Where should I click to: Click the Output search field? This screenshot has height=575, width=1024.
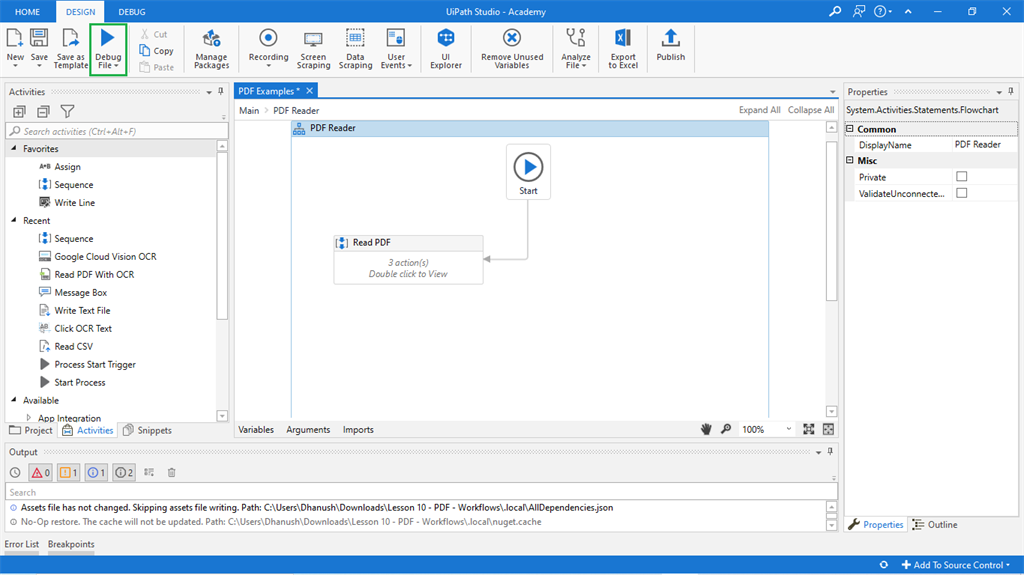pos(421,492)
